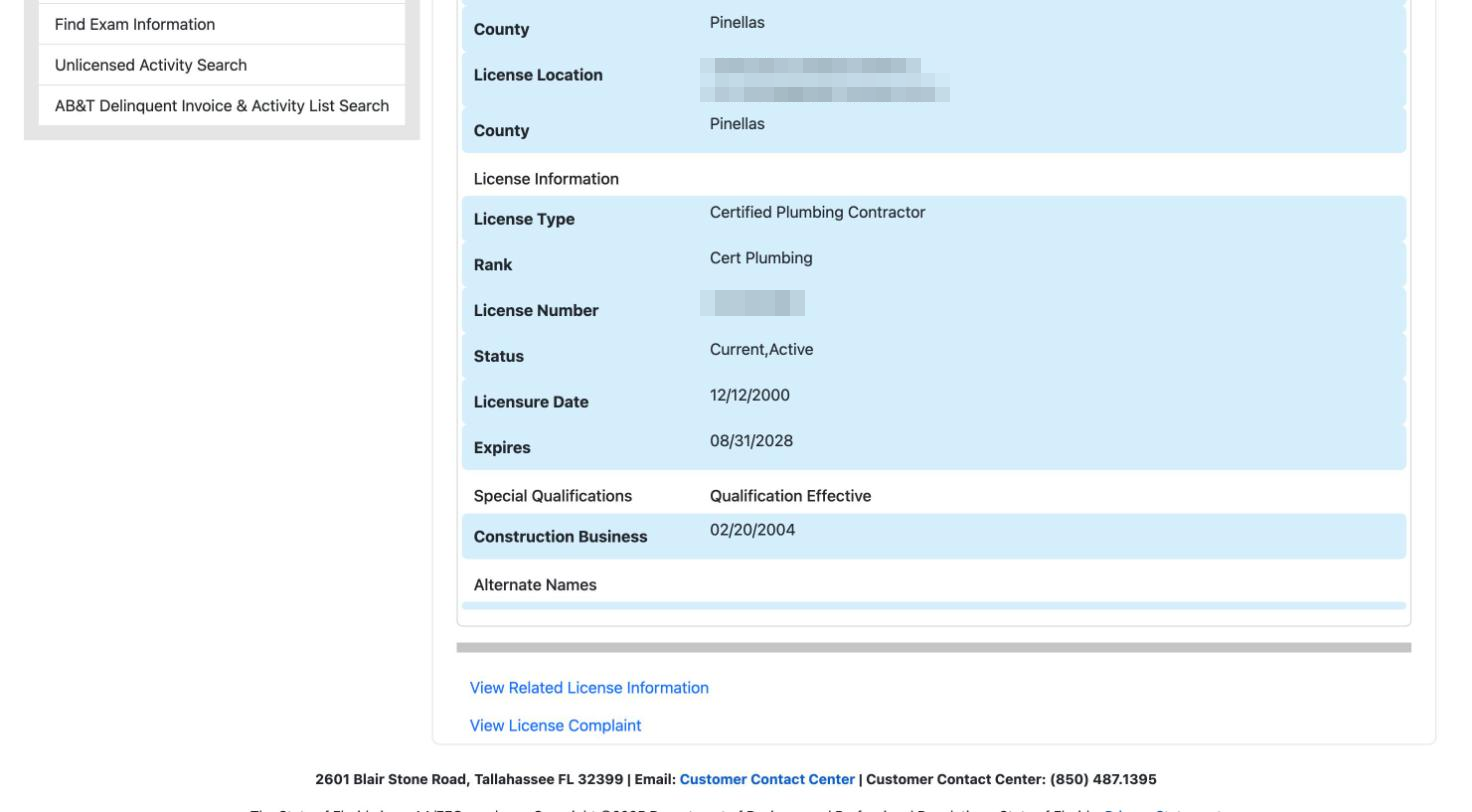Click View Related License Information link
The height and width of the screenshot is (812, 1472).
[589, 688]
